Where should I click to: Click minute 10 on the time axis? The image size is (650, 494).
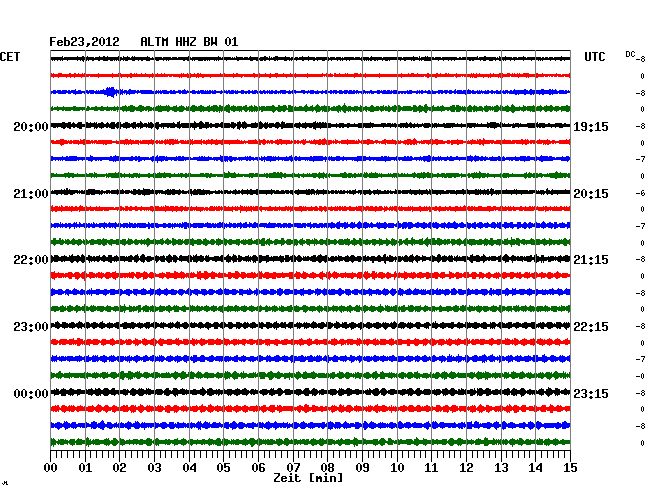click(x=397, y=467)
